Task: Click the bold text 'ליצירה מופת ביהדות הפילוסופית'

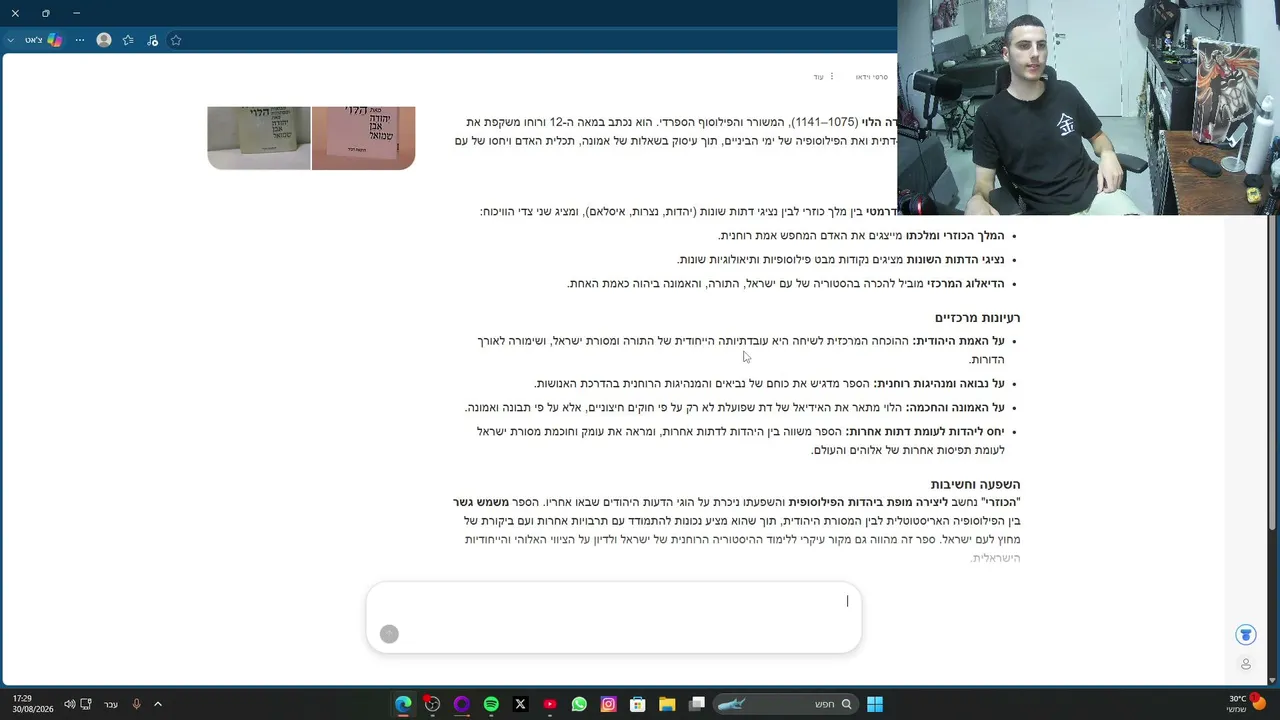Action: [x=868, y=502]
